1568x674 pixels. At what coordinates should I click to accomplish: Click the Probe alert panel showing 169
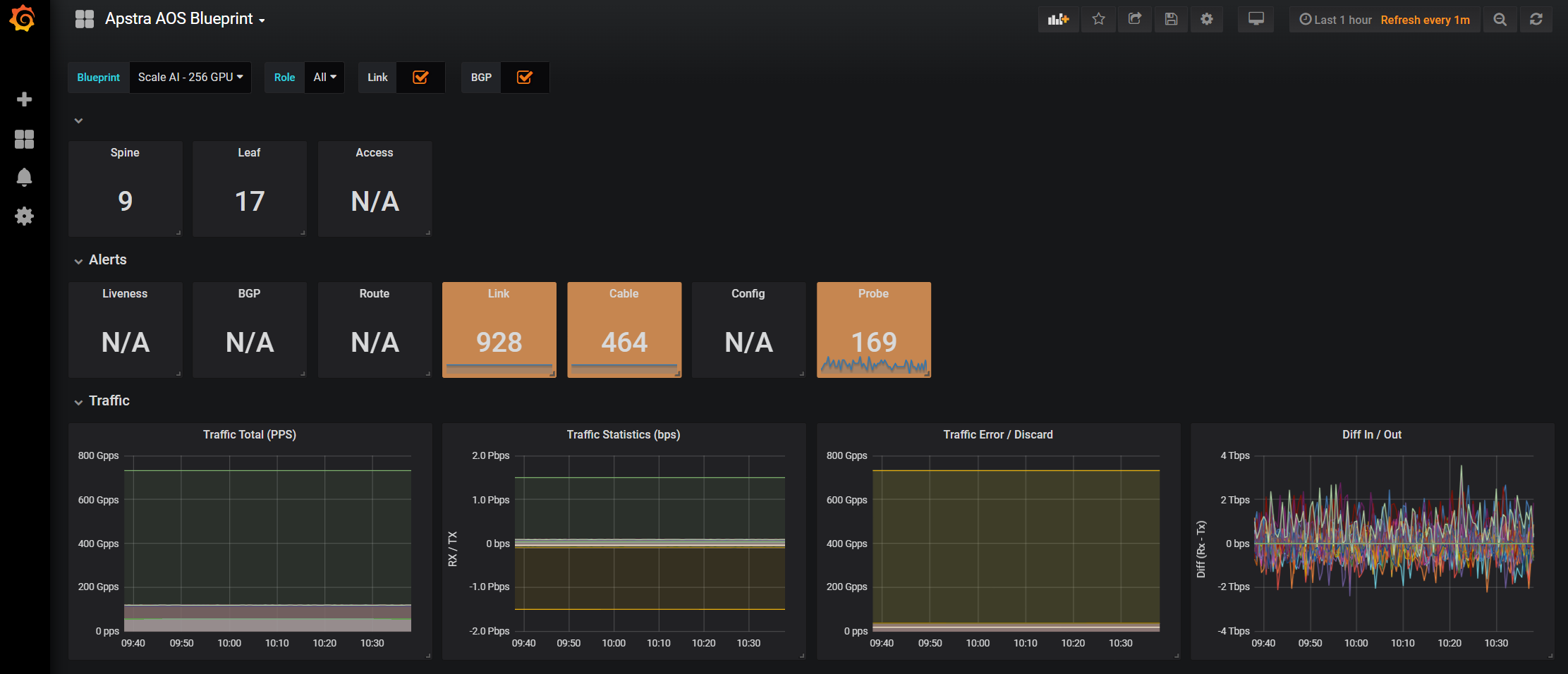[x=873, y=330]
